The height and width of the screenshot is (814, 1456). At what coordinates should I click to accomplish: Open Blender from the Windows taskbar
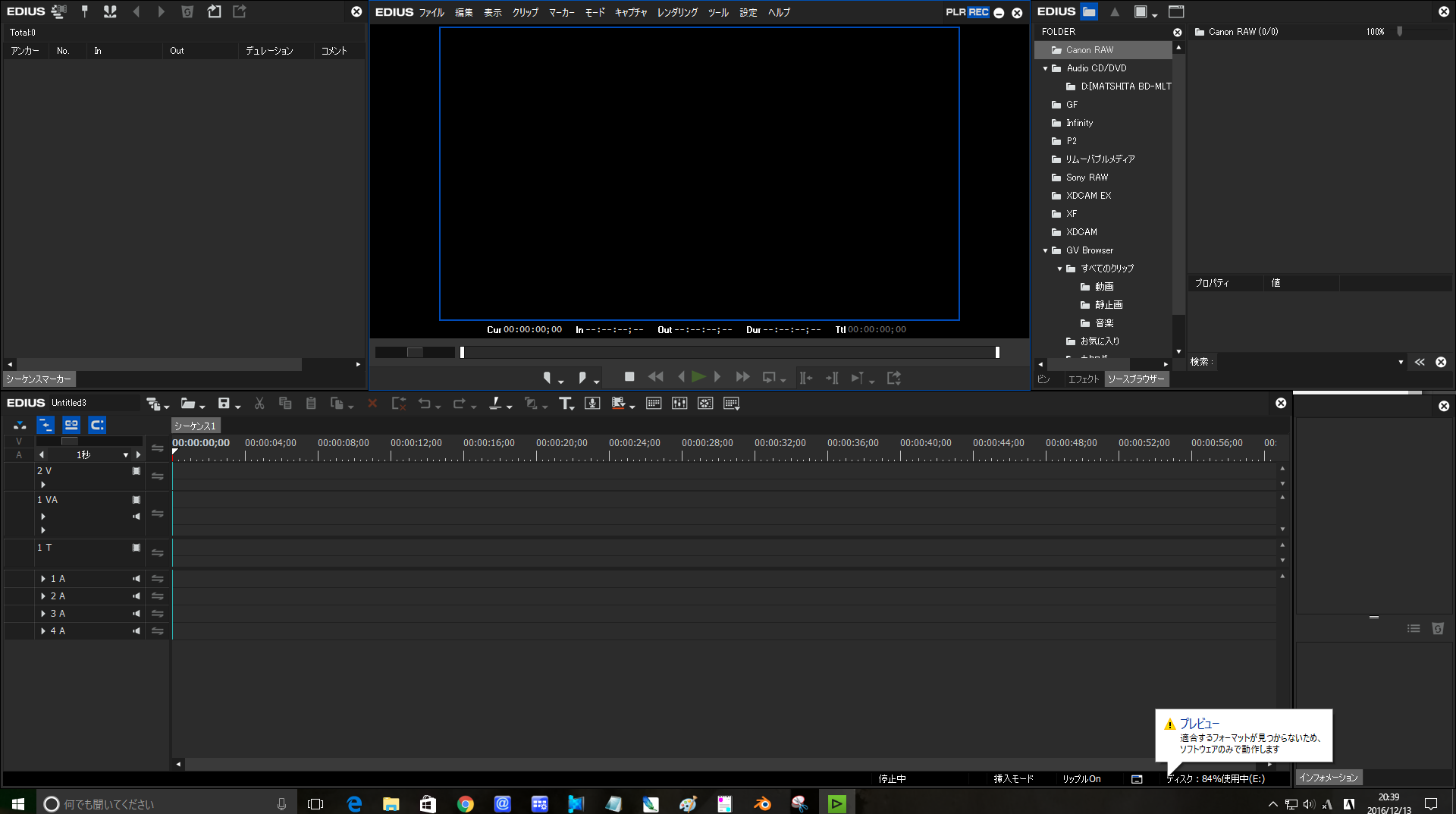coord(762,803)
